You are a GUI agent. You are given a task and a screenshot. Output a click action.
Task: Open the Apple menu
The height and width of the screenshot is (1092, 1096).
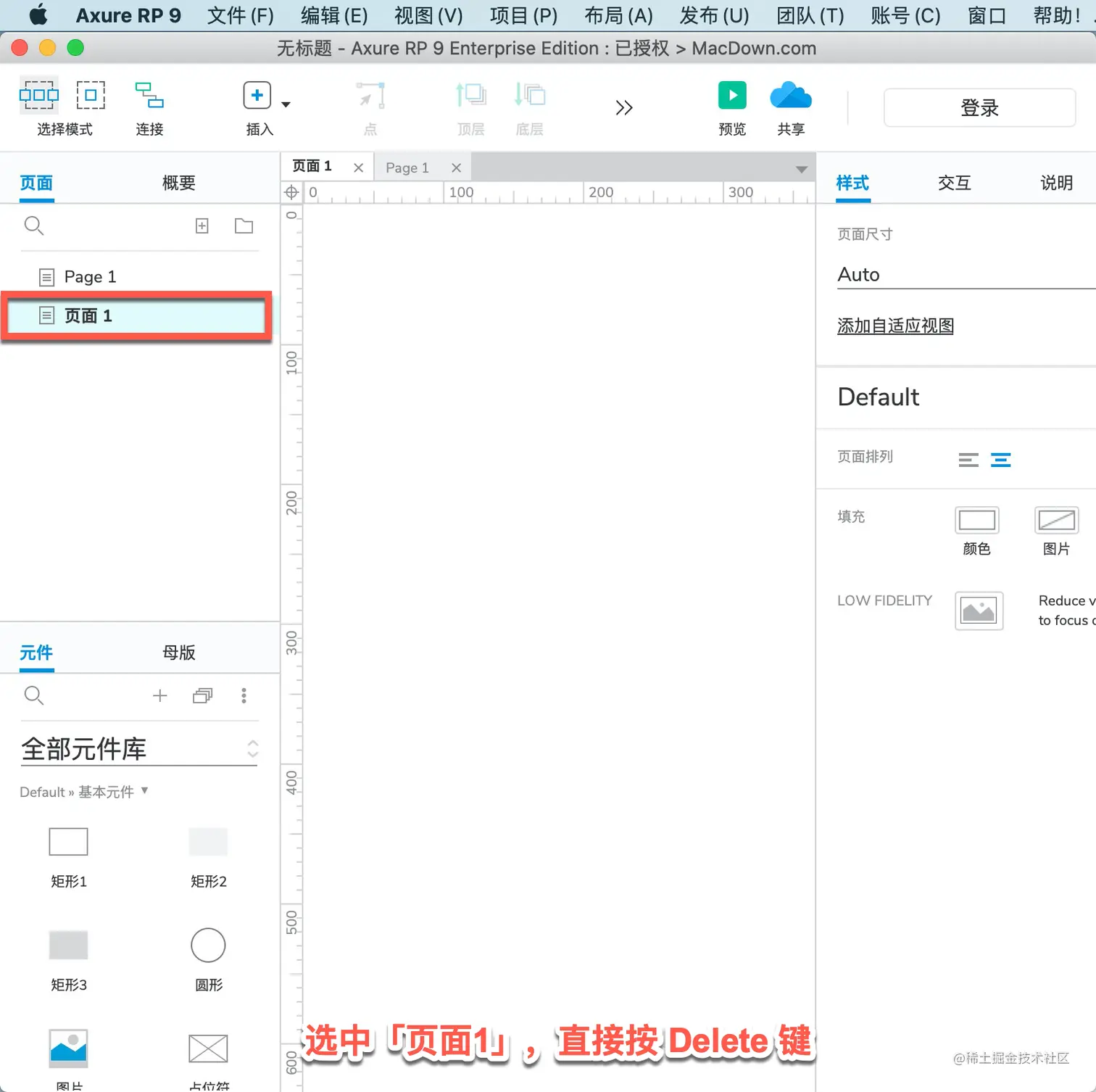pyautogui.click(x=38, y=15)
